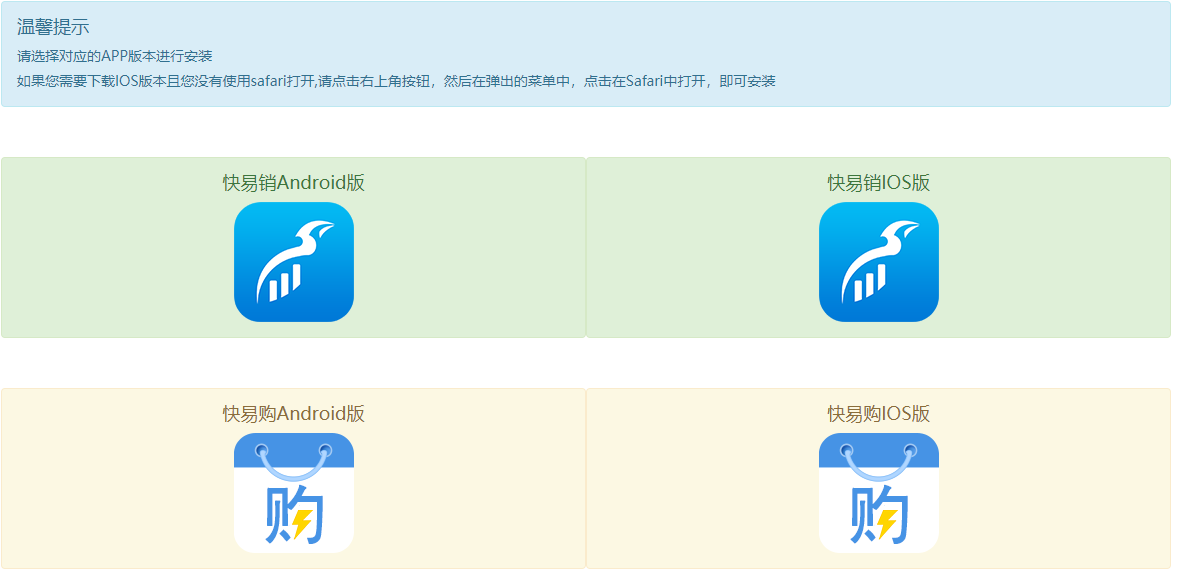Click the 请选择对应的APP版本进行安装 text line
1178x575 pixels.
tap(115, 56)
